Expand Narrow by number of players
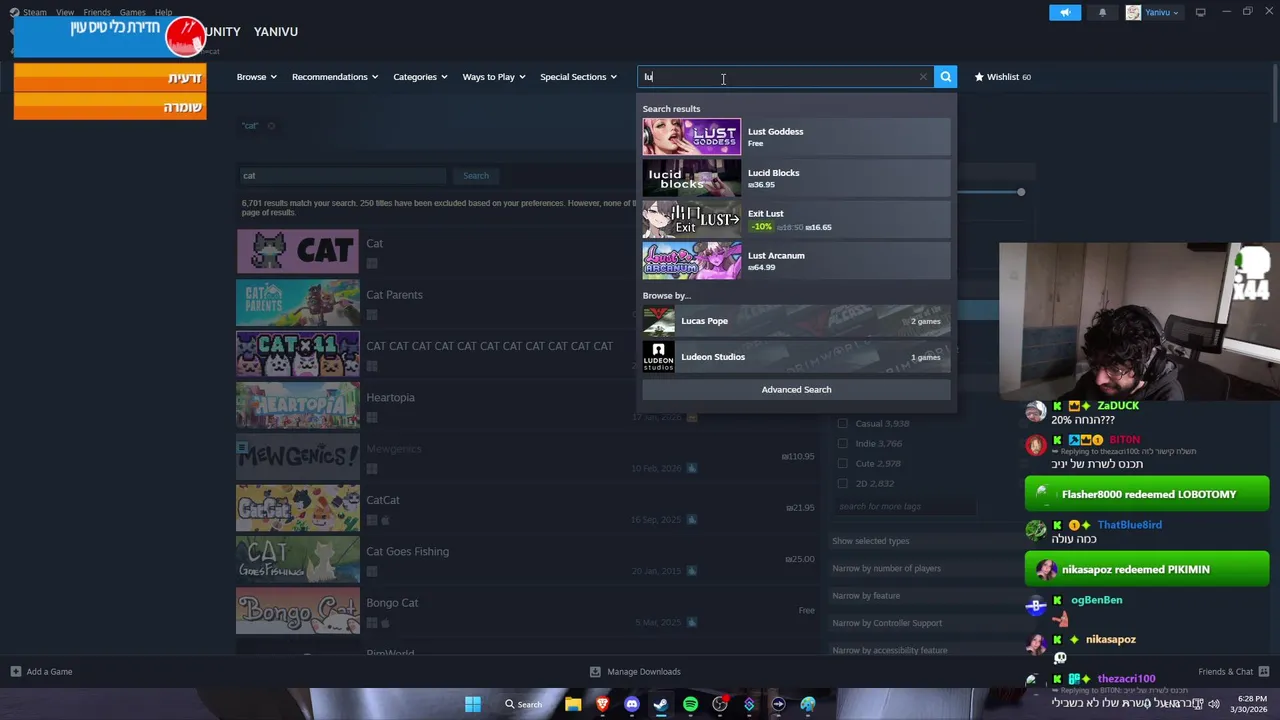 887,568
